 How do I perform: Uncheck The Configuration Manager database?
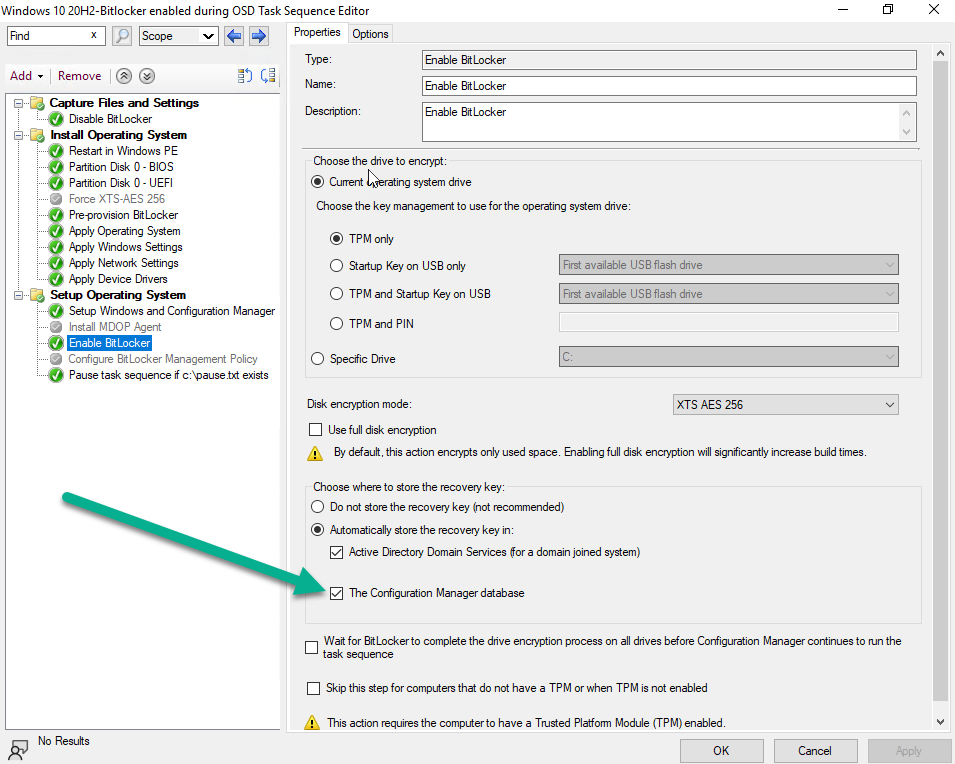coord(336,593)
